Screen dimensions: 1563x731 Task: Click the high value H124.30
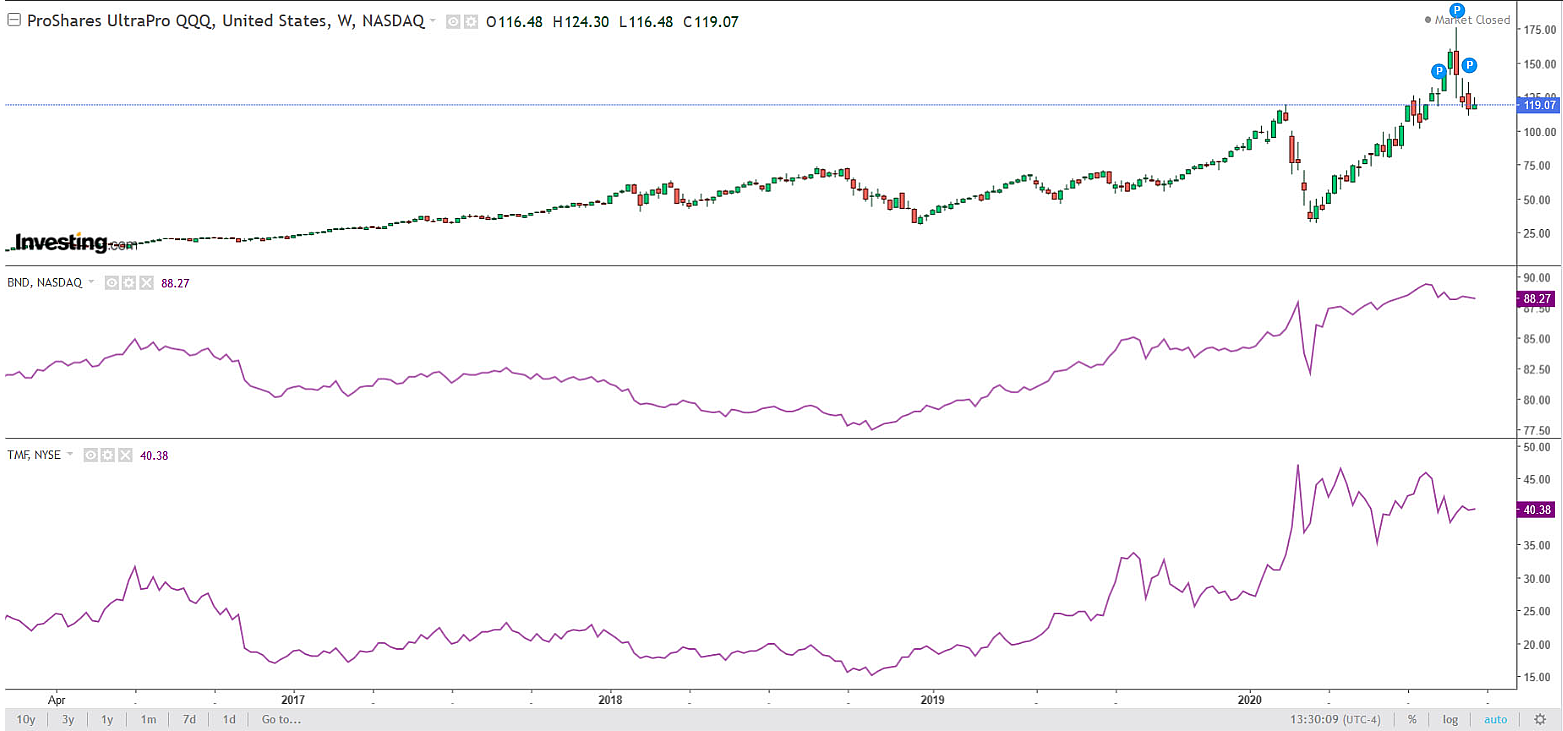(x=581, y=21)
